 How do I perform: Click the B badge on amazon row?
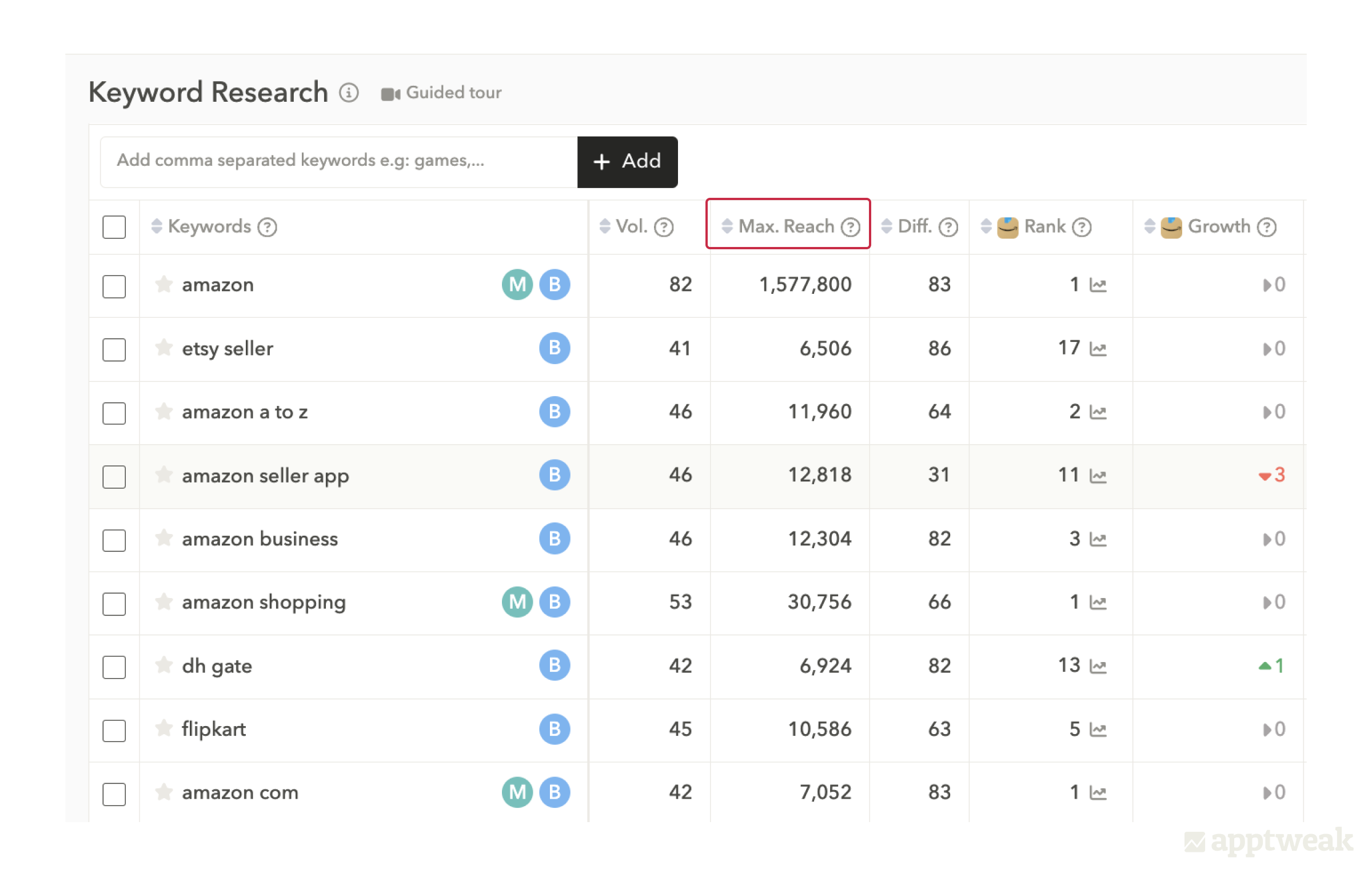555,285
